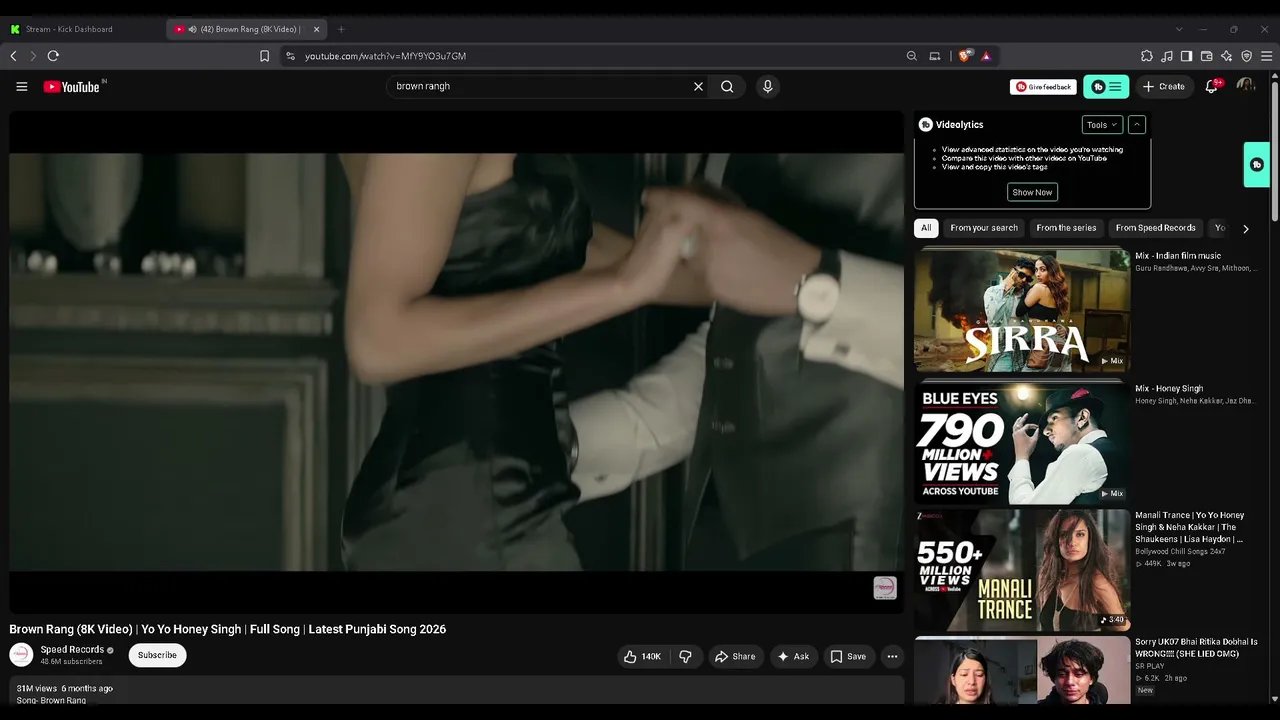Open Brave Wallet icon
Screen dimensions: 1280x720
pyautogui.click(x=1206, y=56)
